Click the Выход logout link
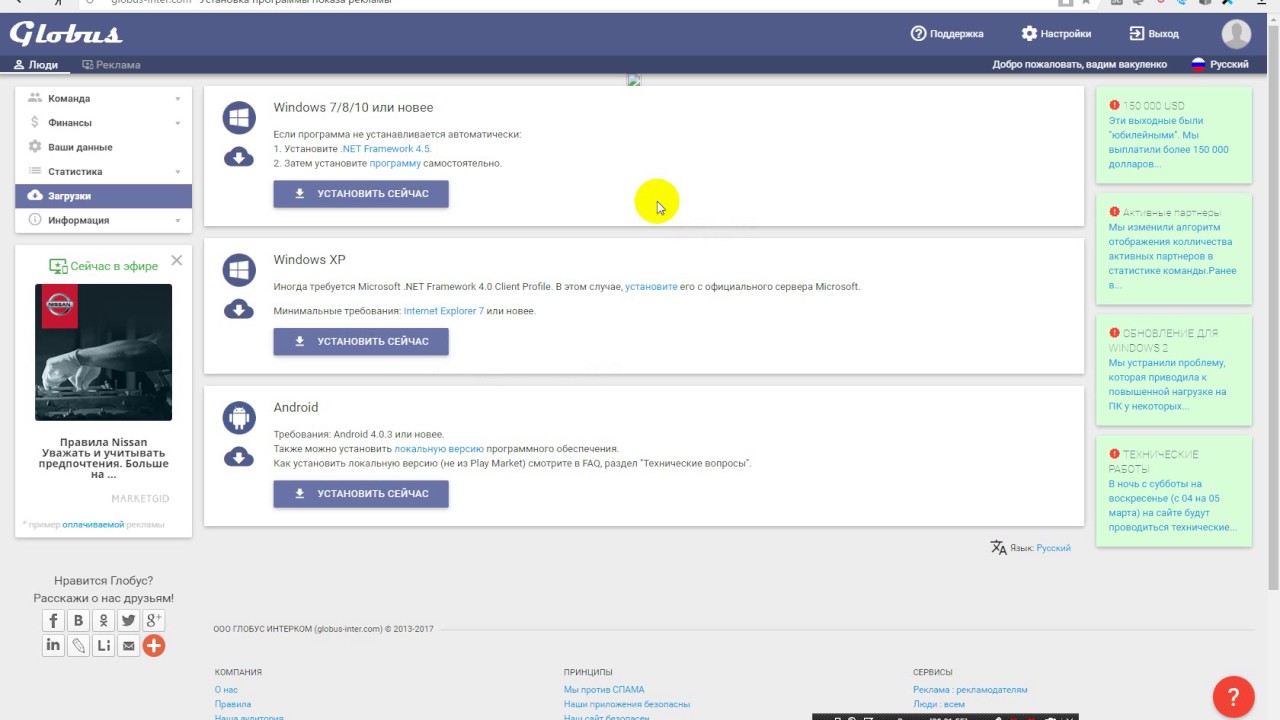Screen dimensions: 1280x720 tap(1154, 34)
